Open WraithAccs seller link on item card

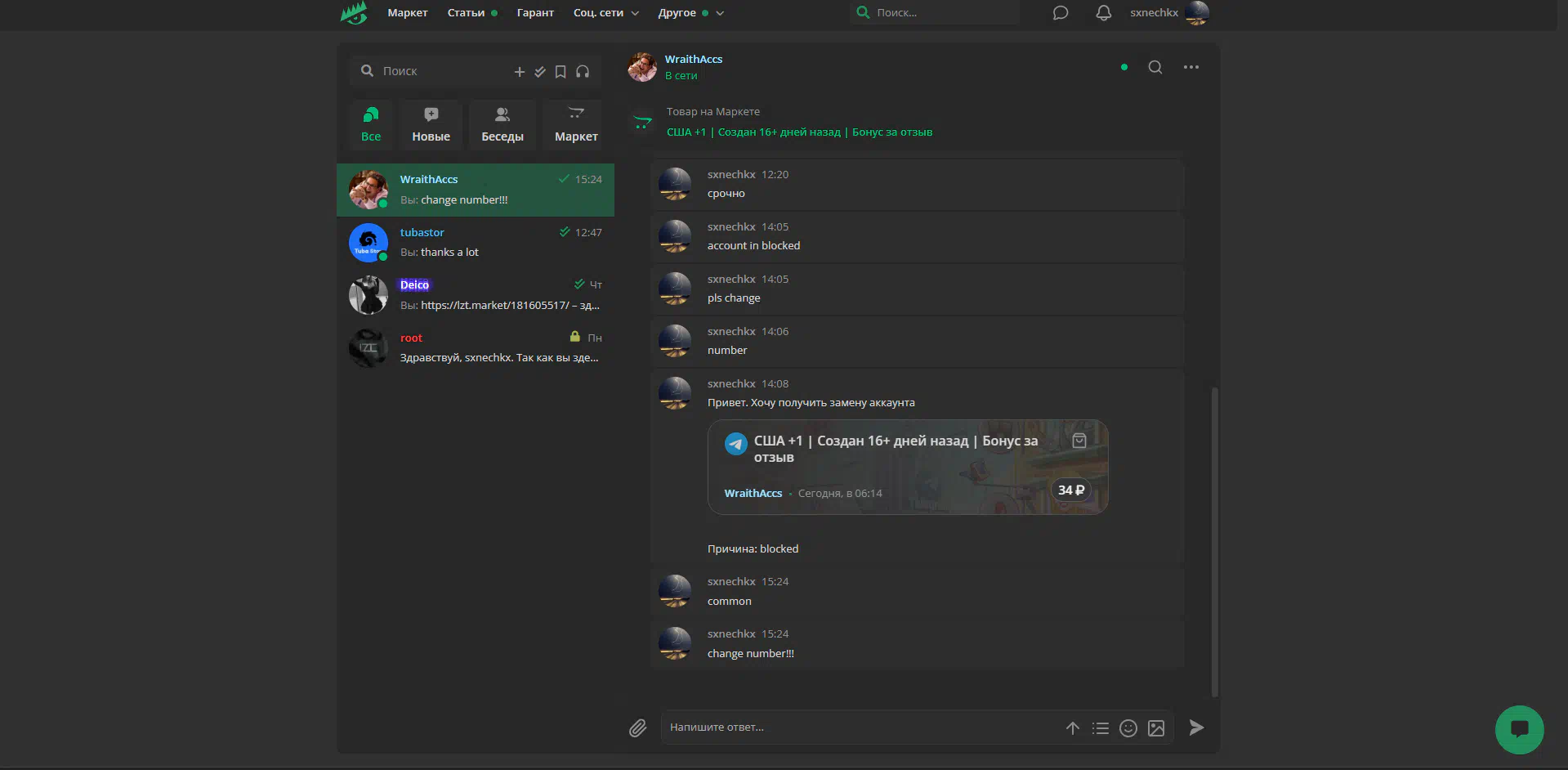pyautogui.click(x=753, y=494)
